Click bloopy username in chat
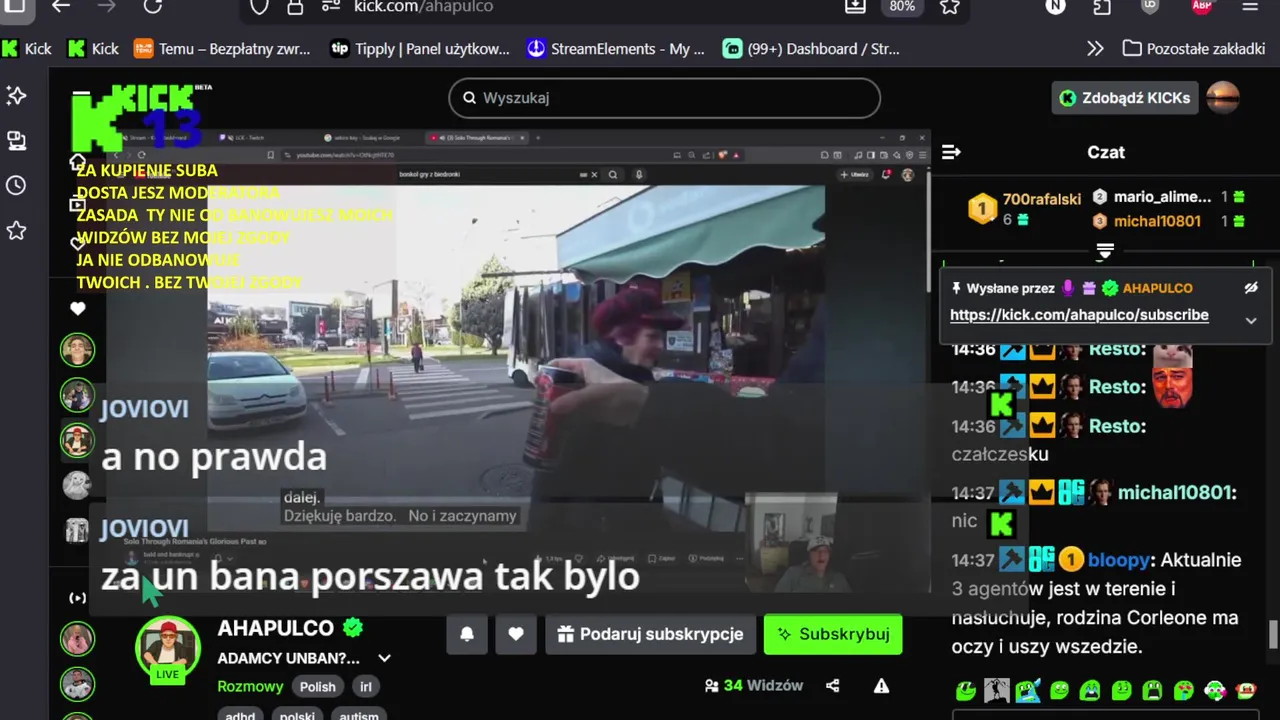 (x=1118, y=560)
